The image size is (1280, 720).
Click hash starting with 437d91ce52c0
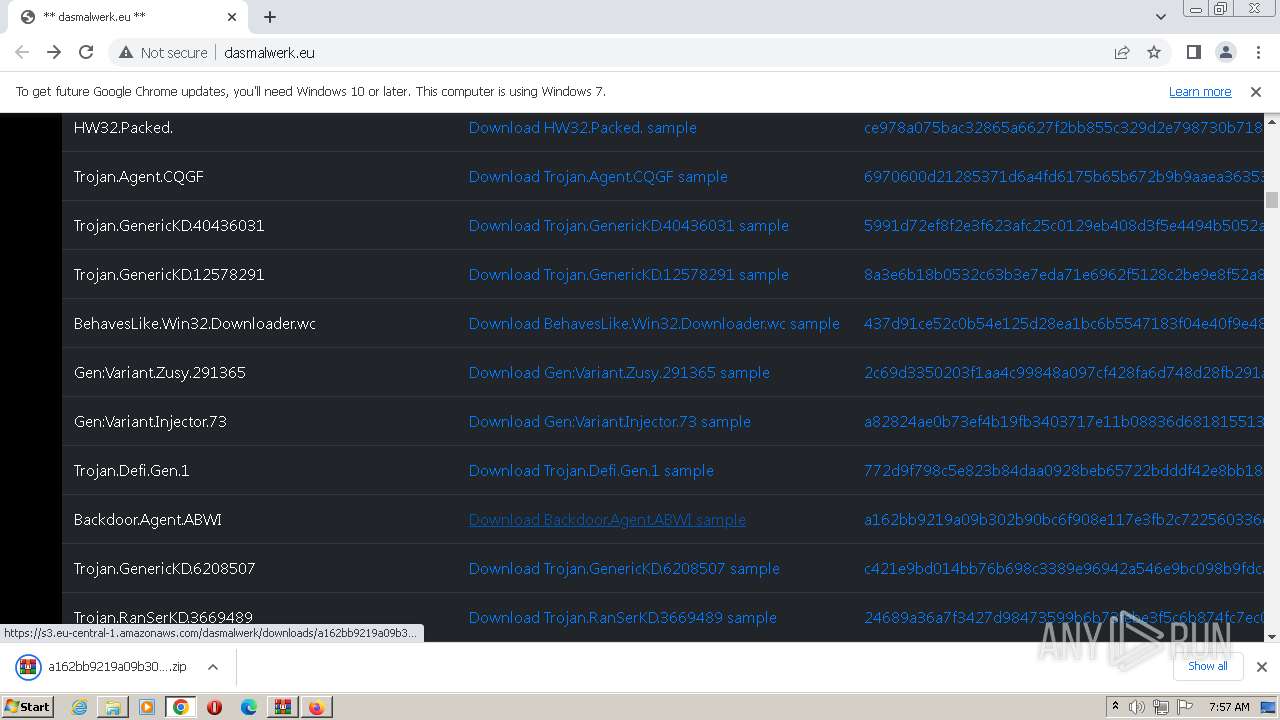click(x=1064, y=323)
